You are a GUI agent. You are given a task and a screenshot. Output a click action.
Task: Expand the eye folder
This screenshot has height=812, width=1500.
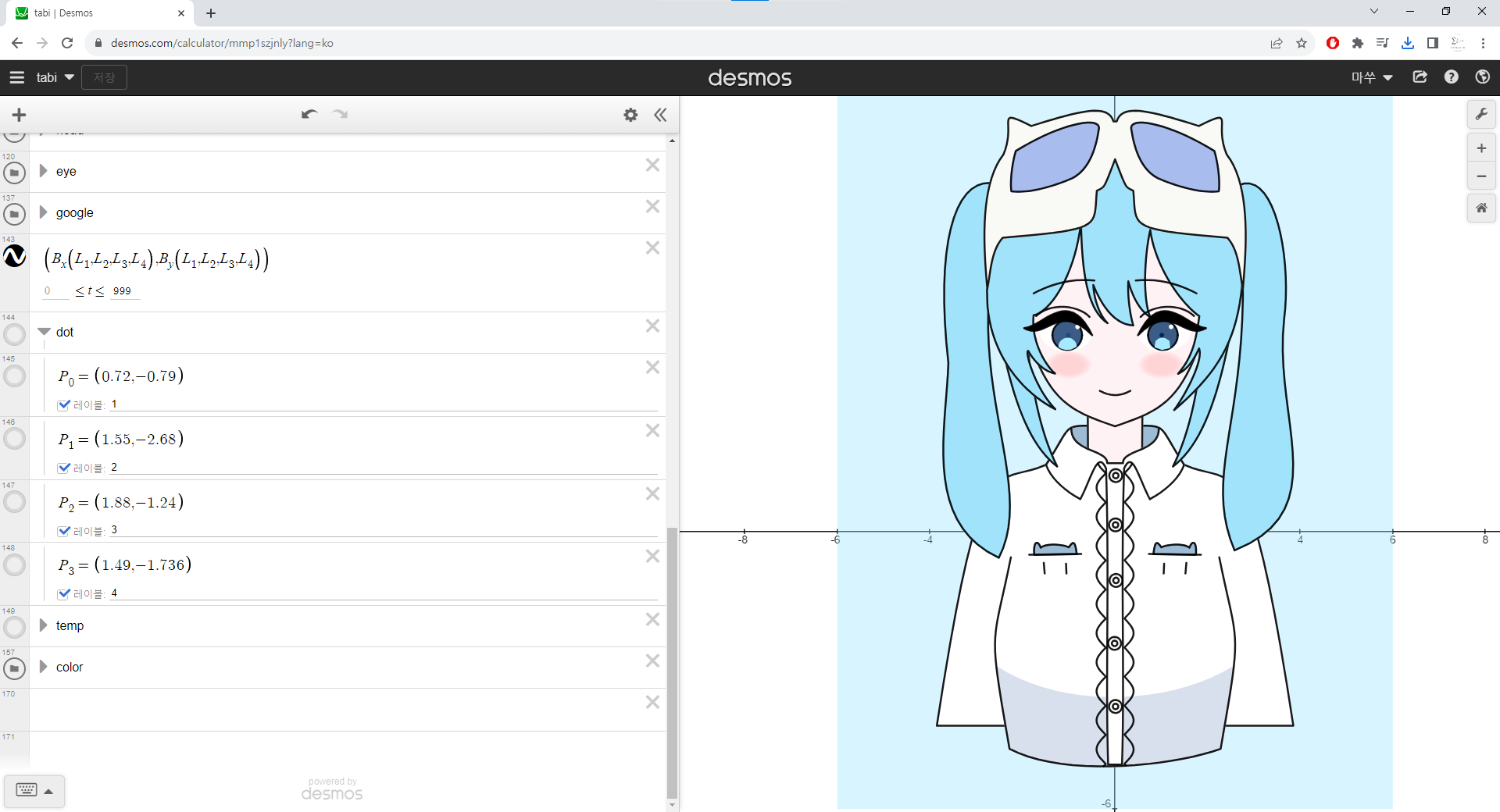(x=44, y=171)
